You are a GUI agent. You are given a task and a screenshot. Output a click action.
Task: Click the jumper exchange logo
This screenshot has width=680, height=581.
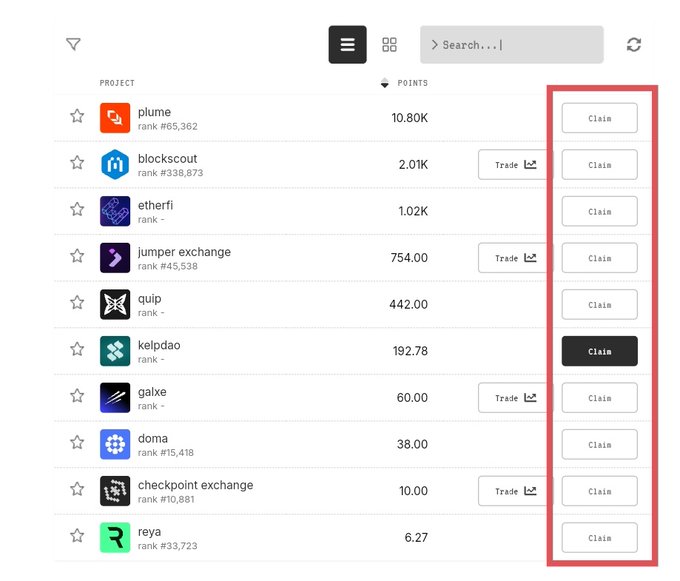tap(115, 258)
